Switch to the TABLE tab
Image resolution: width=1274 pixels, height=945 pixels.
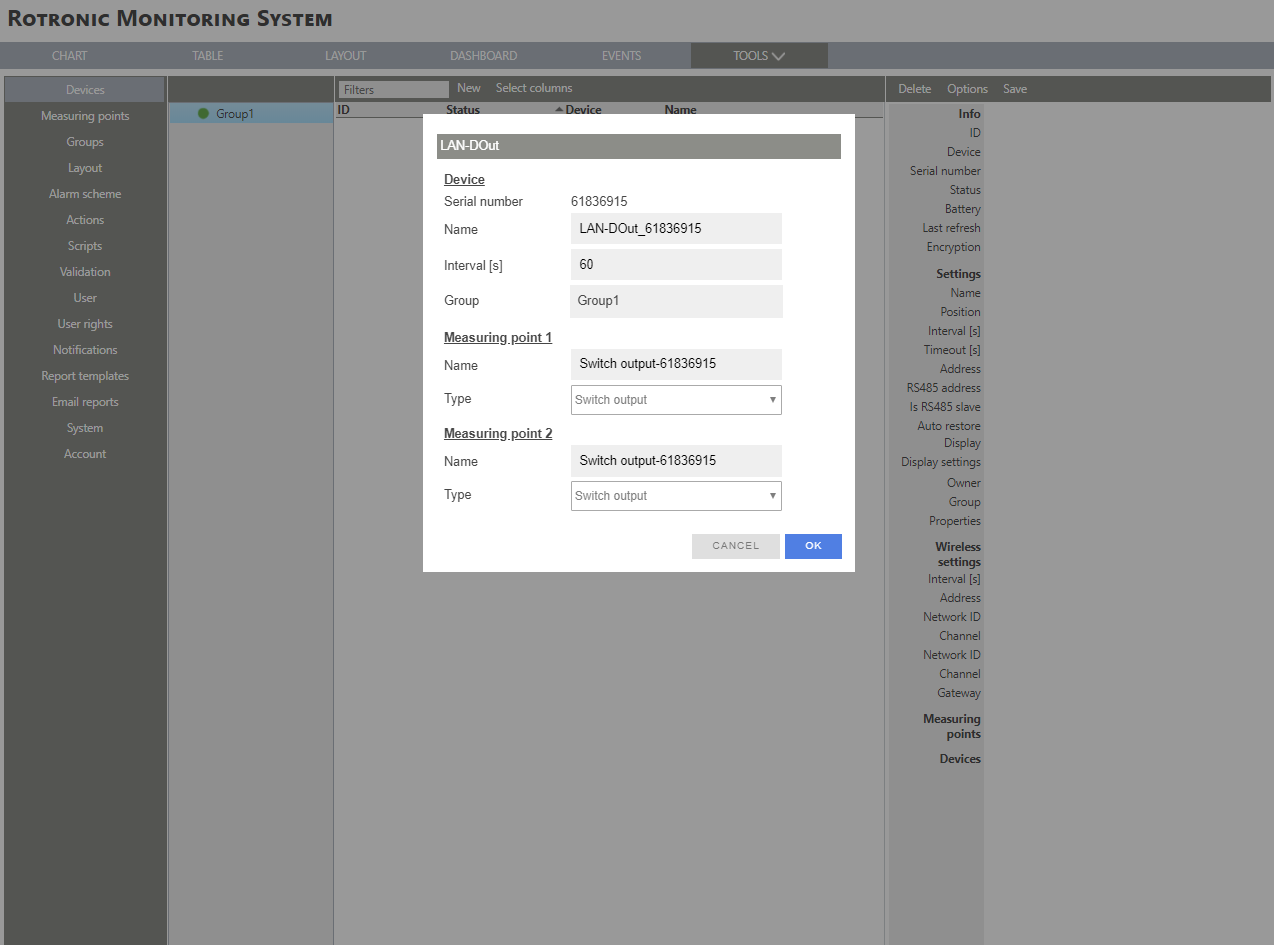pyautogui.click(x=208, y=56)
